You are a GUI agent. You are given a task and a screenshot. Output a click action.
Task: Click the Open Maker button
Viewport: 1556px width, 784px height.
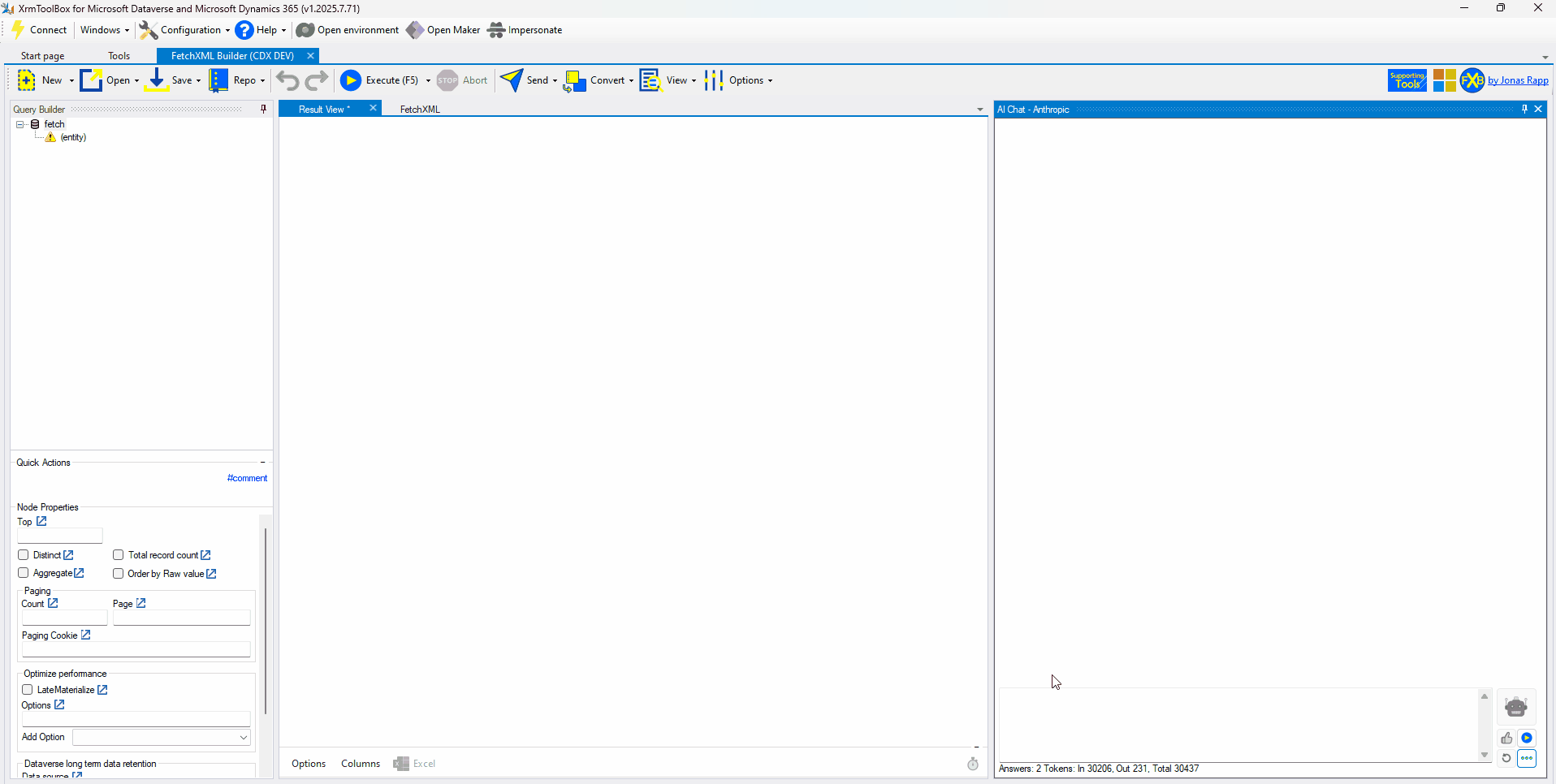443,30
